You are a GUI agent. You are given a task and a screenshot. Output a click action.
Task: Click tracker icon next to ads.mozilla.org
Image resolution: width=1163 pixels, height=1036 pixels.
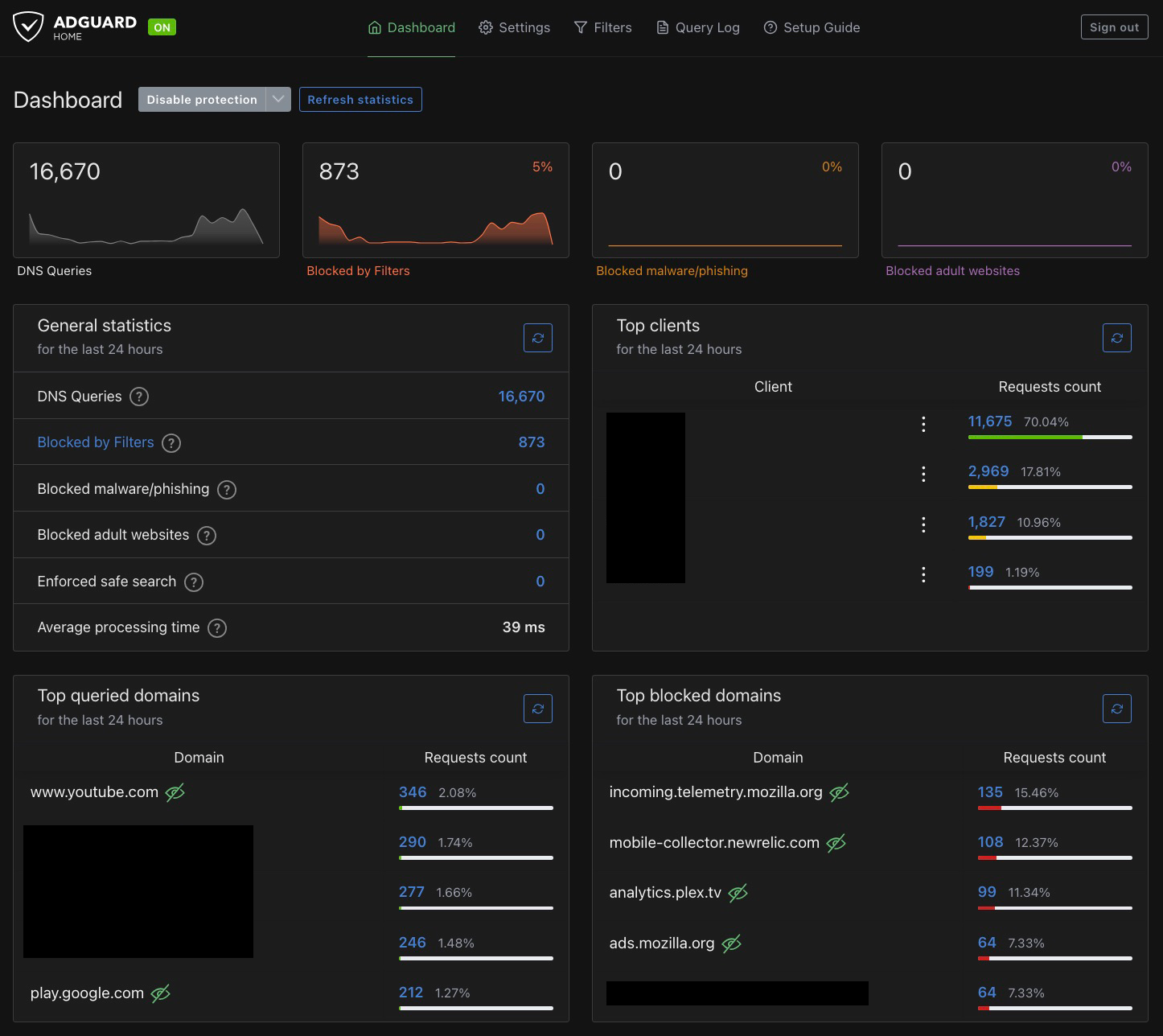click(731, 943)
